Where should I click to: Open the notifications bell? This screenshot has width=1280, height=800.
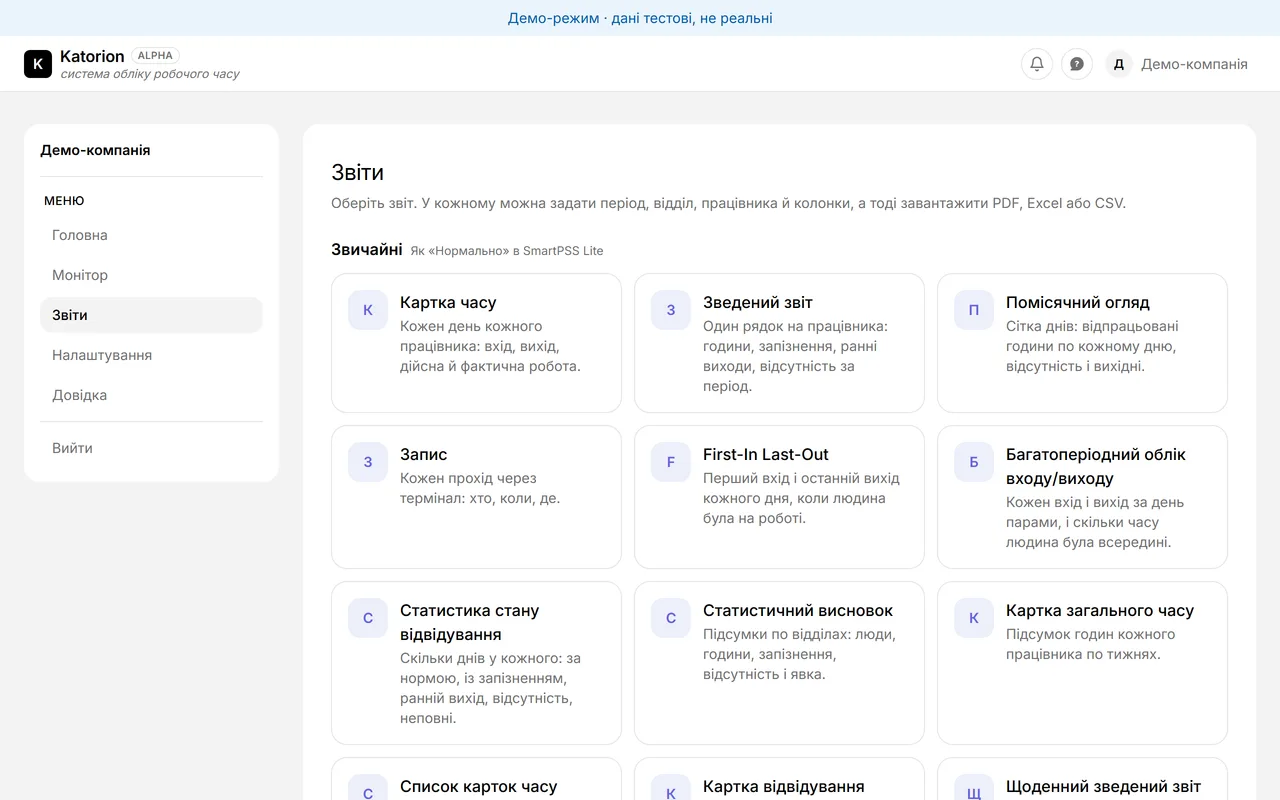(x=1037, y=64)
